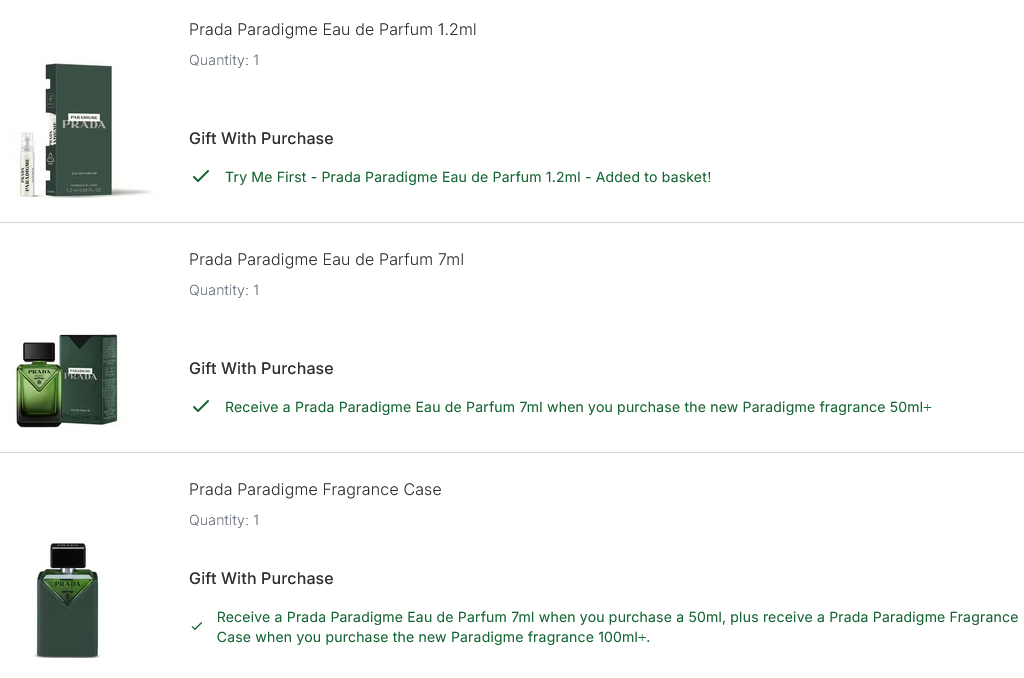The image size is (1024, 678).
Task: Open the green 7ml perfume bottle image
Action: coord(40,384)
